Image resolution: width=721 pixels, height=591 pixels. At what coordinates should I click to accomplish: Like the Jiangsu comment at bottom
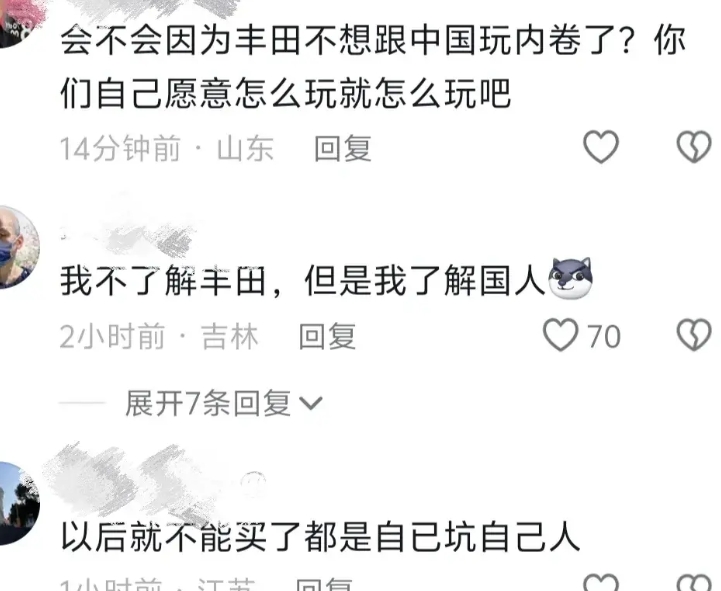(x=601, y=583)
